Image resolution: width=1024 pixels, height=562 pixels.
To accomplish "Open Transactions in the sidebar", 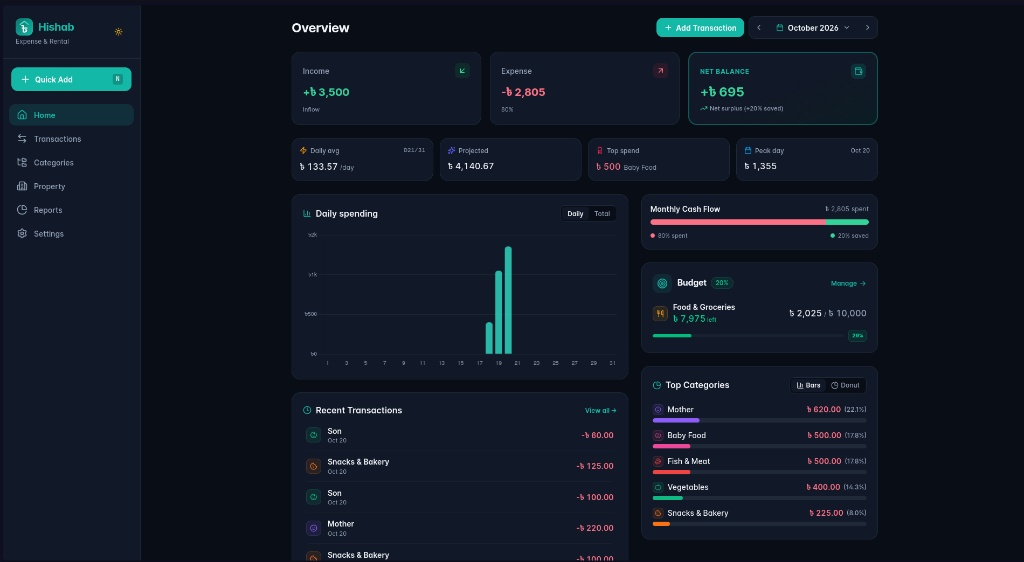I will [71, 138].
